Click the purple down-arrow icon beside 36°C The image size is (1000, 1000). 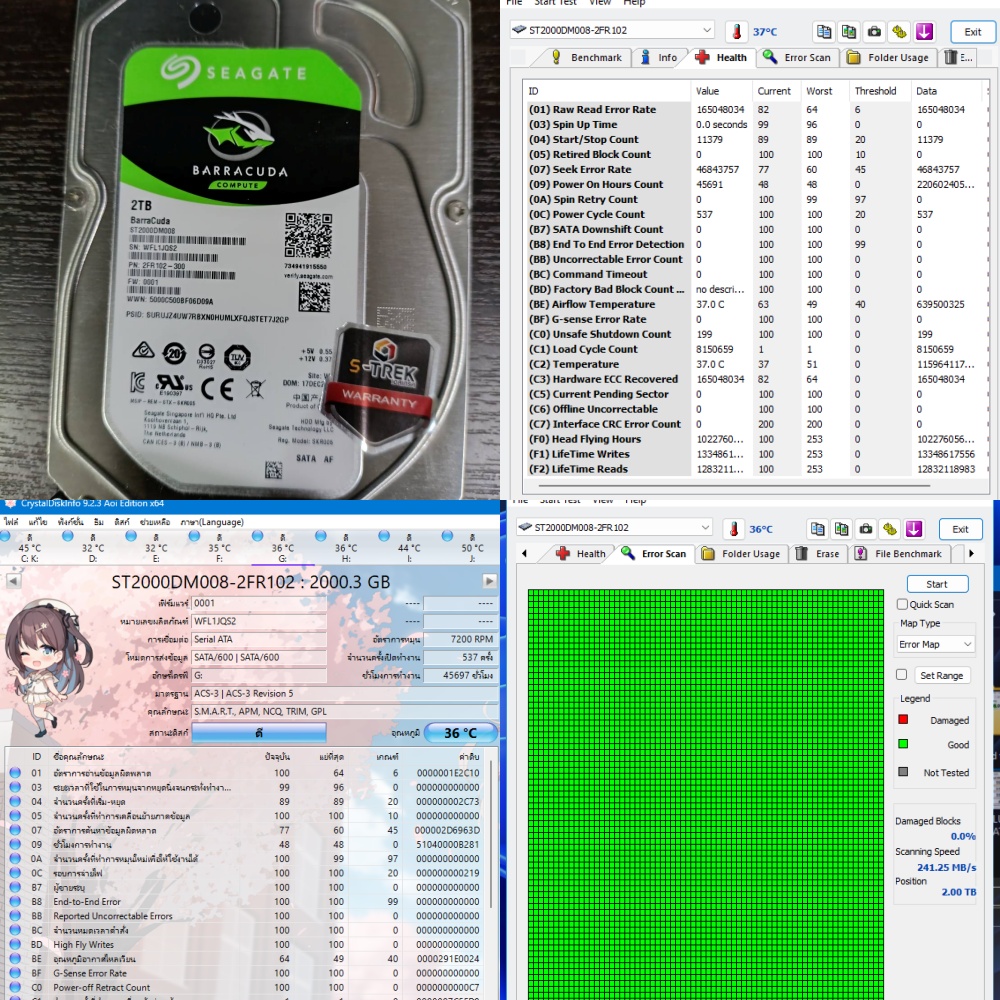coord(914,529)
